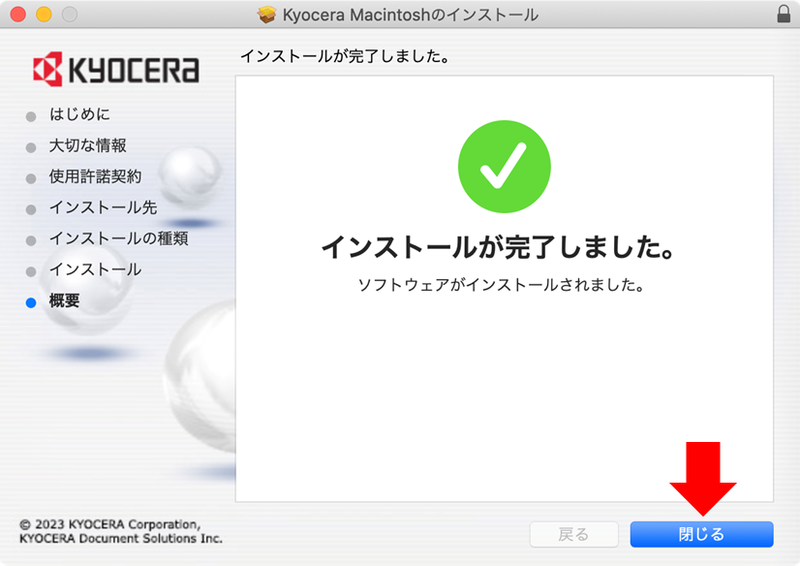Click the package icon in title bar
Image resolution: width=800 pixels, height=566 pixels.
[x=266, y=14]
